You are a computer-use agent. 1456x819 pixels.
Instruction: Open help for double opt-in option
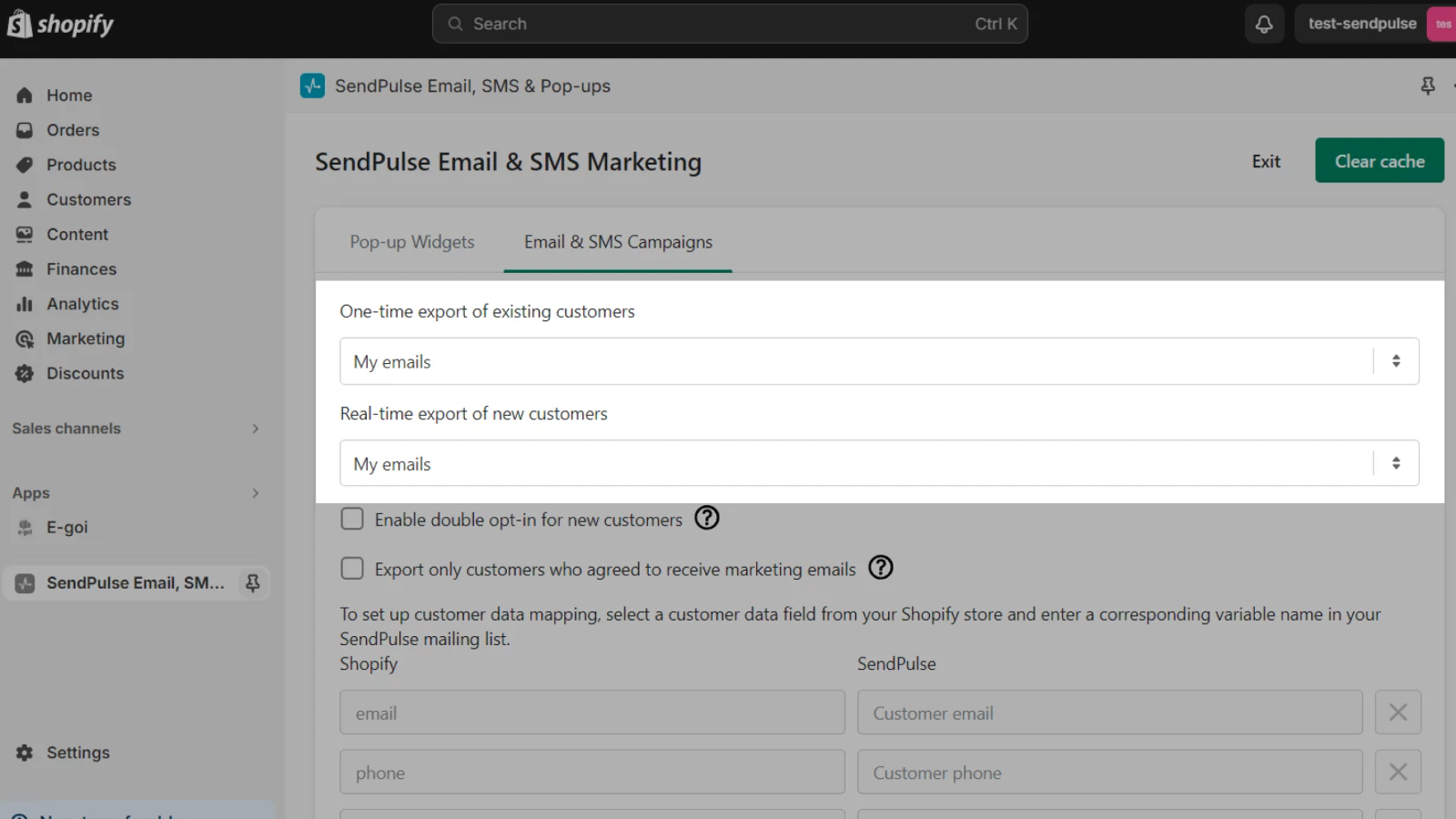point(707,518)
